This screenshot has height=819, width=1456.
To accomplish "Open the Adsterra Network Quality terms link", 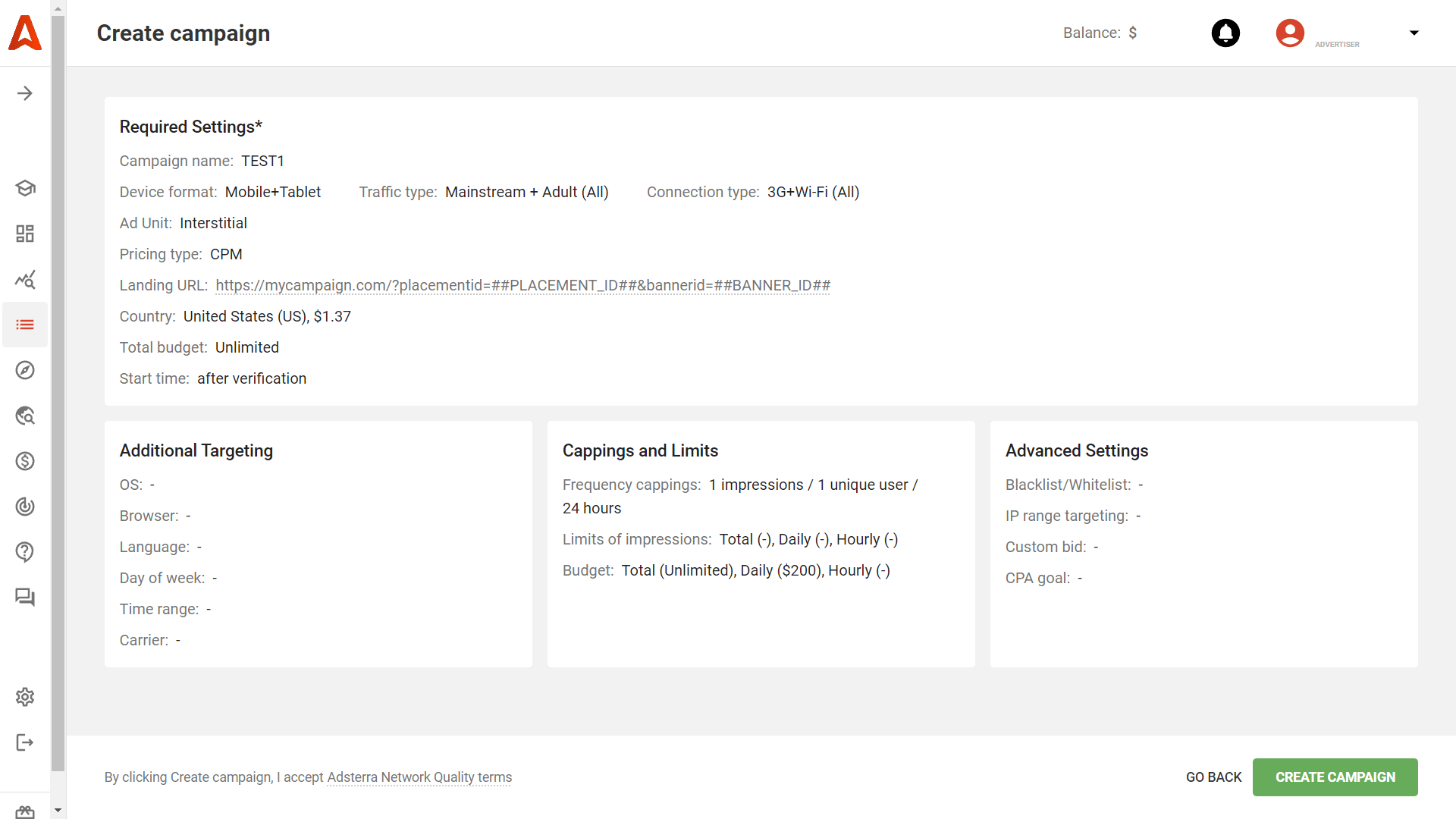I will point(419,777).
